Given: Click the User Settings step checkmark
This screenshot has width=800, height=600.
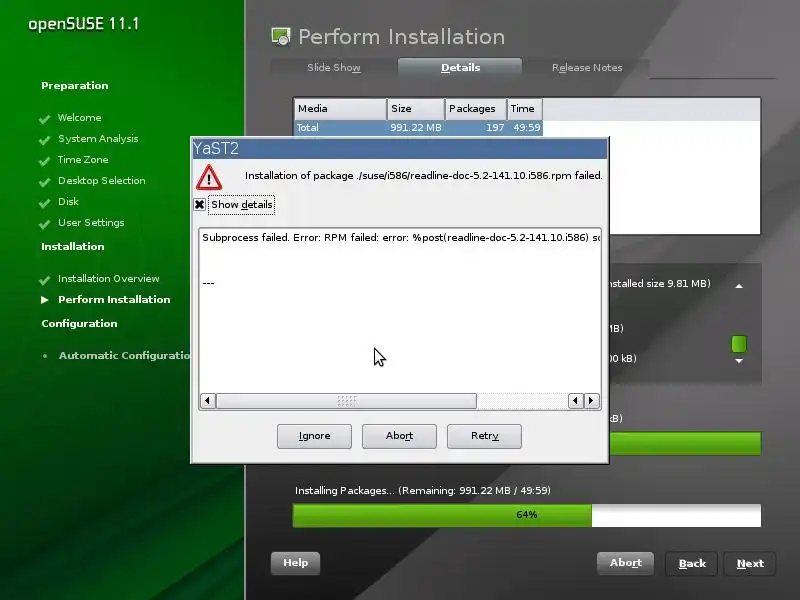Looking at the screenshot, I should coord(44,223).
